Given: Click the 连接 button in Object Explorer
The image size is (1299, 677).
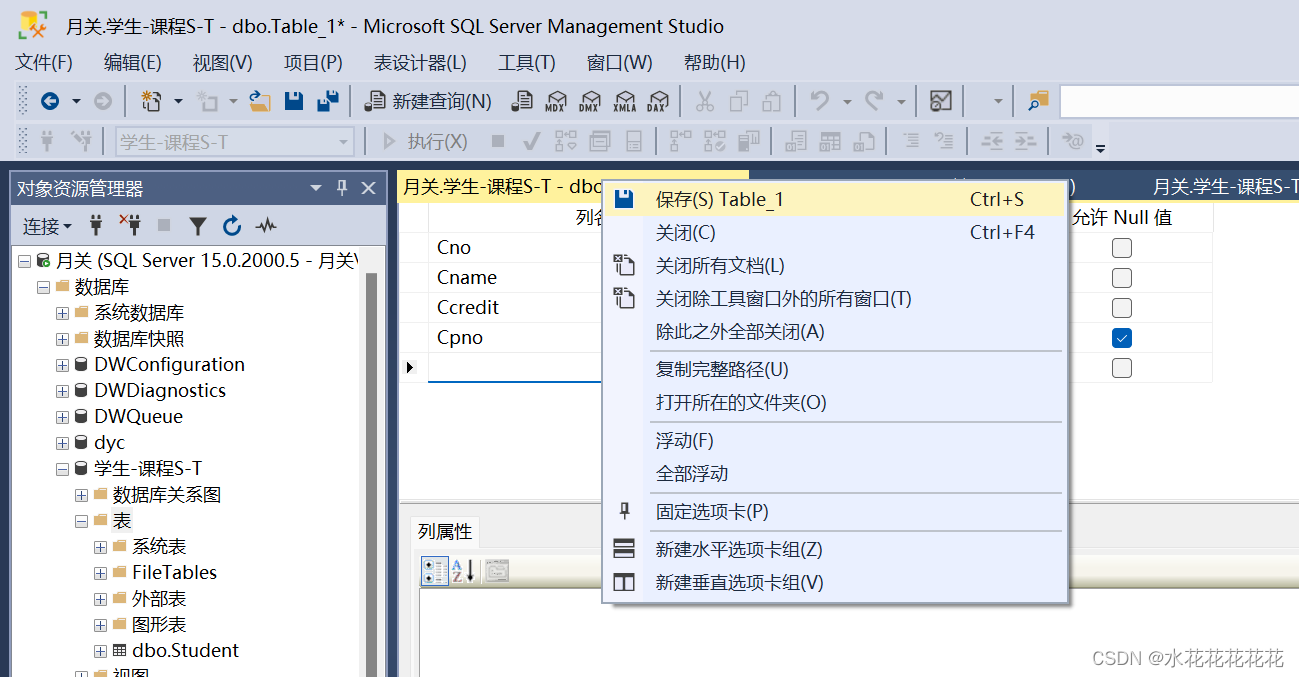Looking at the screenshot, I should click(47, 227).
